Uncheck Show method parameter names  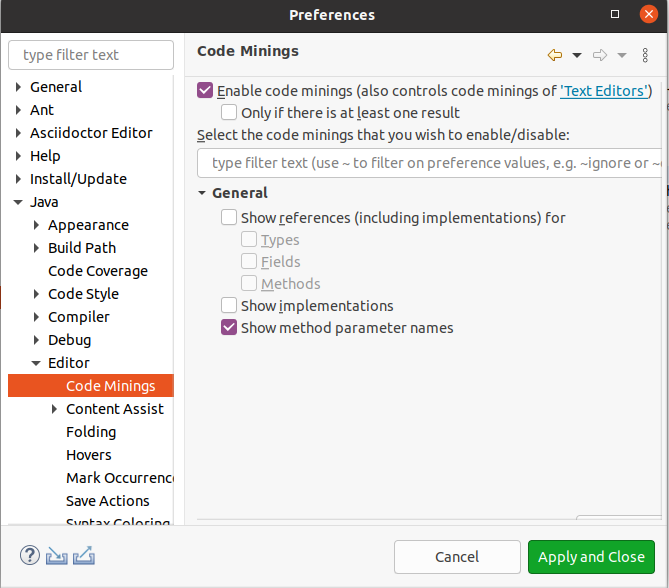coord(229,327)
